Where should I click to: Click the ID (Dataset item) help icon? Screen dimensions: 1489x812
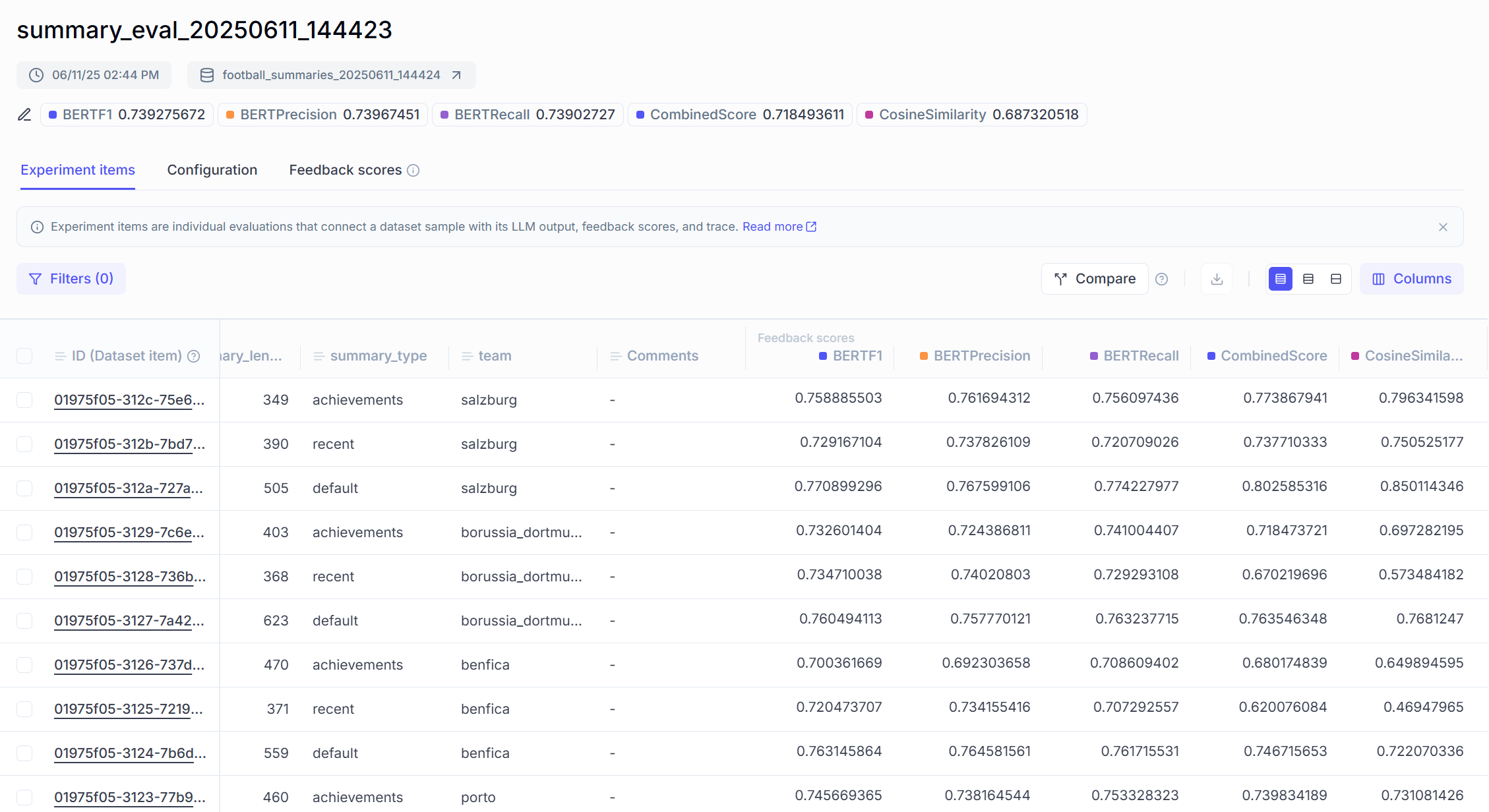tap(193, 356)
